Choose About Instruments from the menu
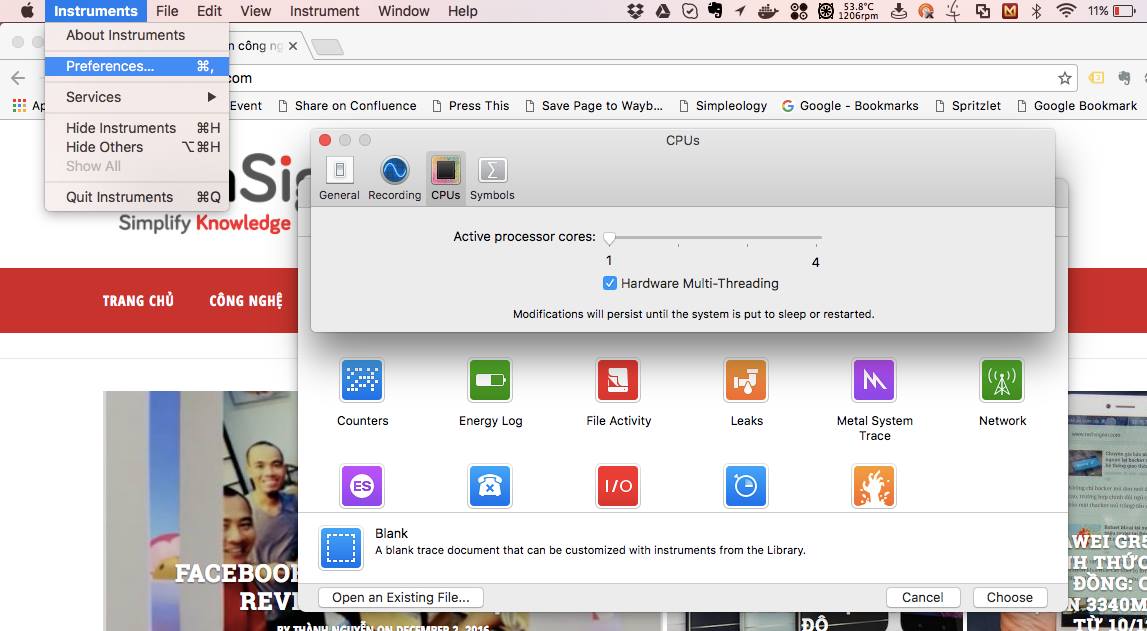 click(x=137, y=35)
